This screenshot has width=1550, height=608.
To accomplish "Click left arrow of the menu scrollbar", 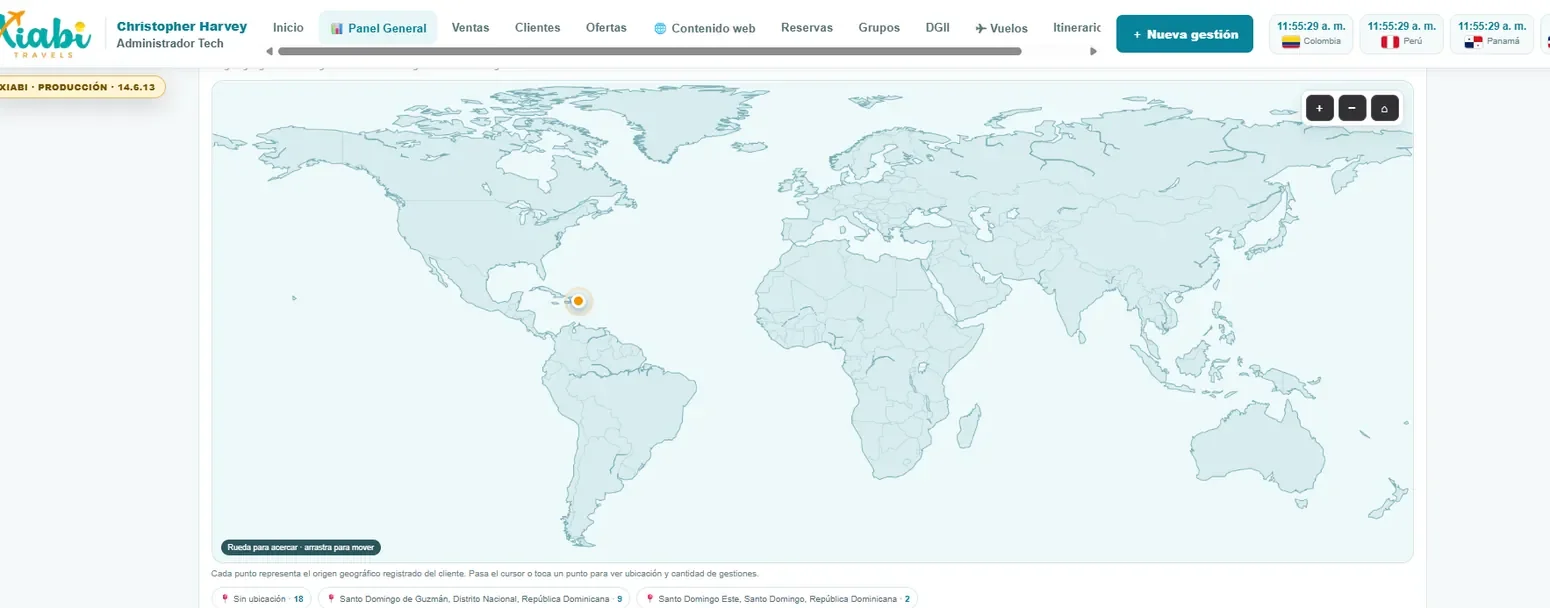I will (269, 51).
